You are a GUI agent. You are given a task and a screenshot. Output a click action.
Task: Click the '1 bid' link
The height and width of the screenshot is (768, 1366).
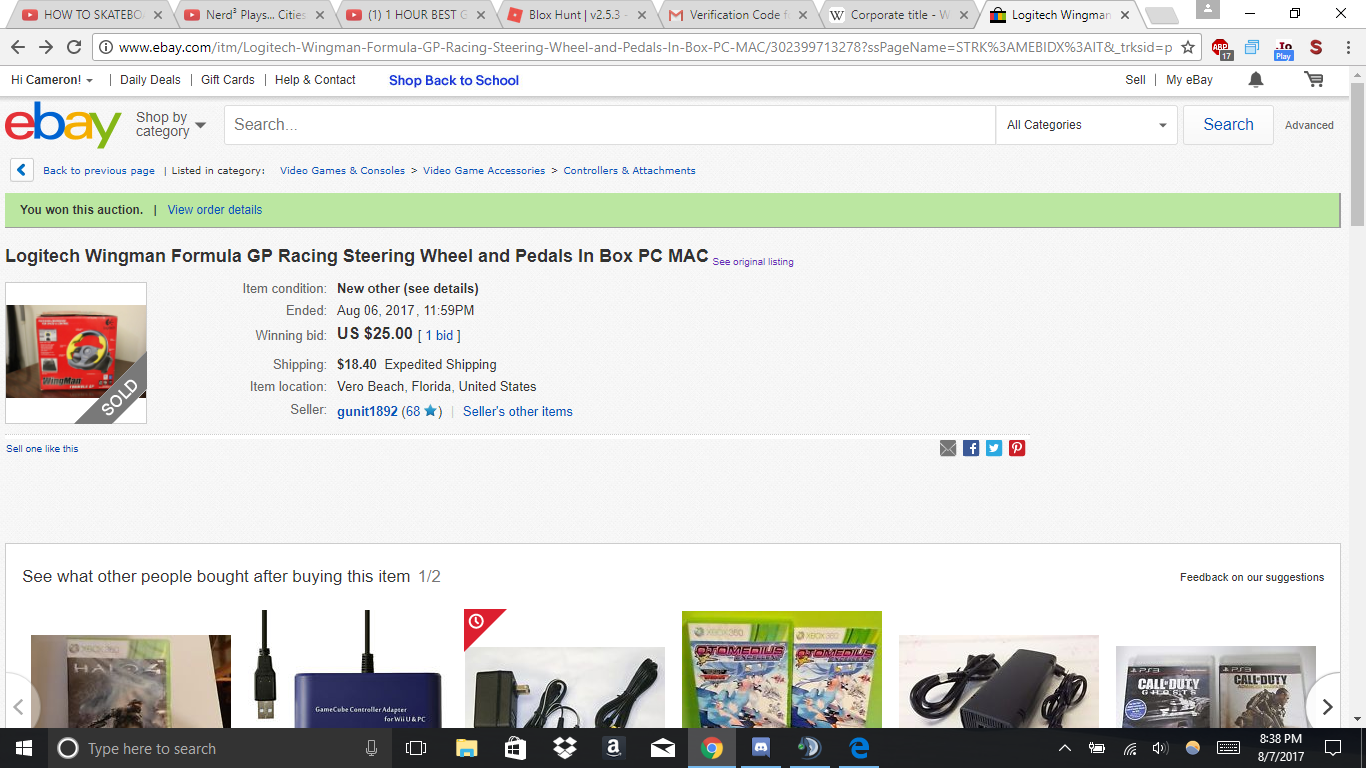click(x=439, y=335)
